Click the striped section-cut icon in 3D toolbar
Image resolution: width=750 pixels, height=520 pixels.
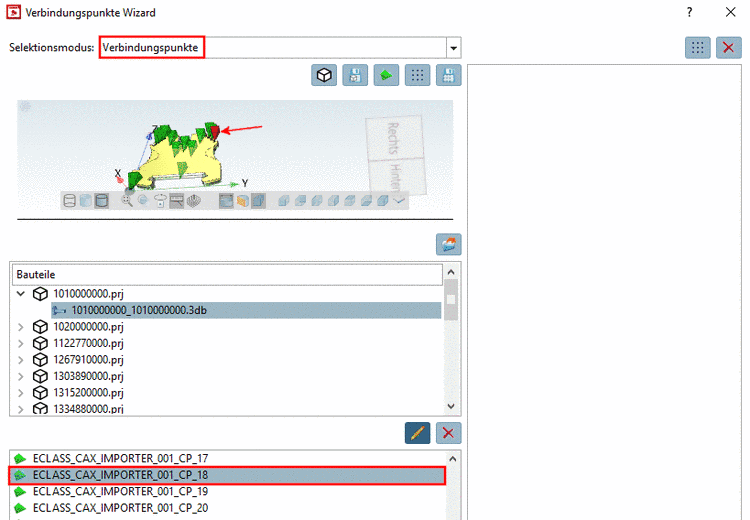coord(193,201)
